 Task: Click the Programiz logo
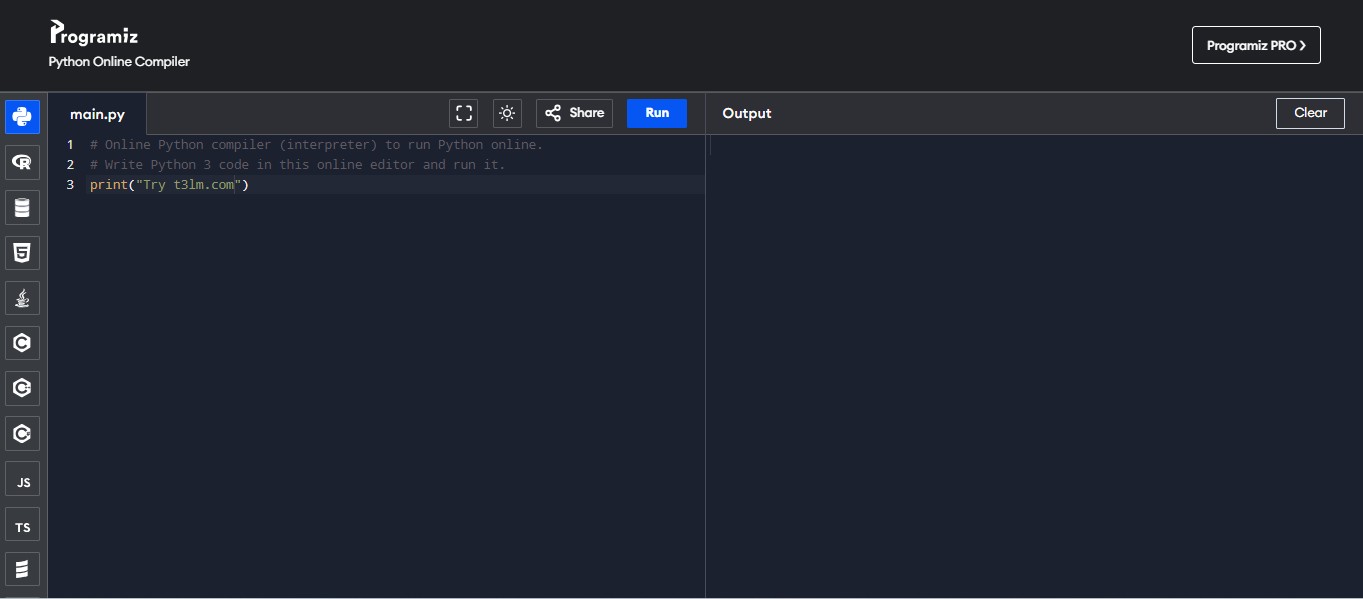[x=94, y=34]
